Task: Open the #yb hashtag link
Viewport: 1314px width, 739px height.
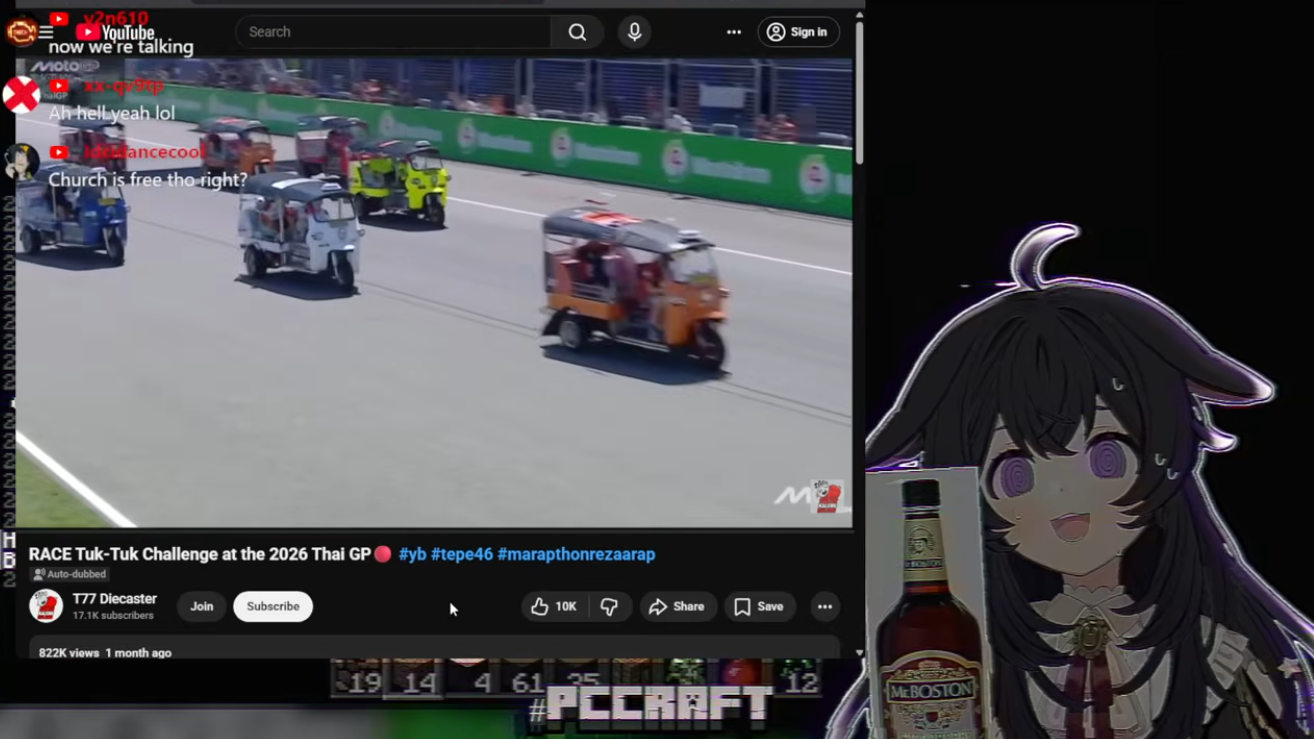Action: (412, 554)
